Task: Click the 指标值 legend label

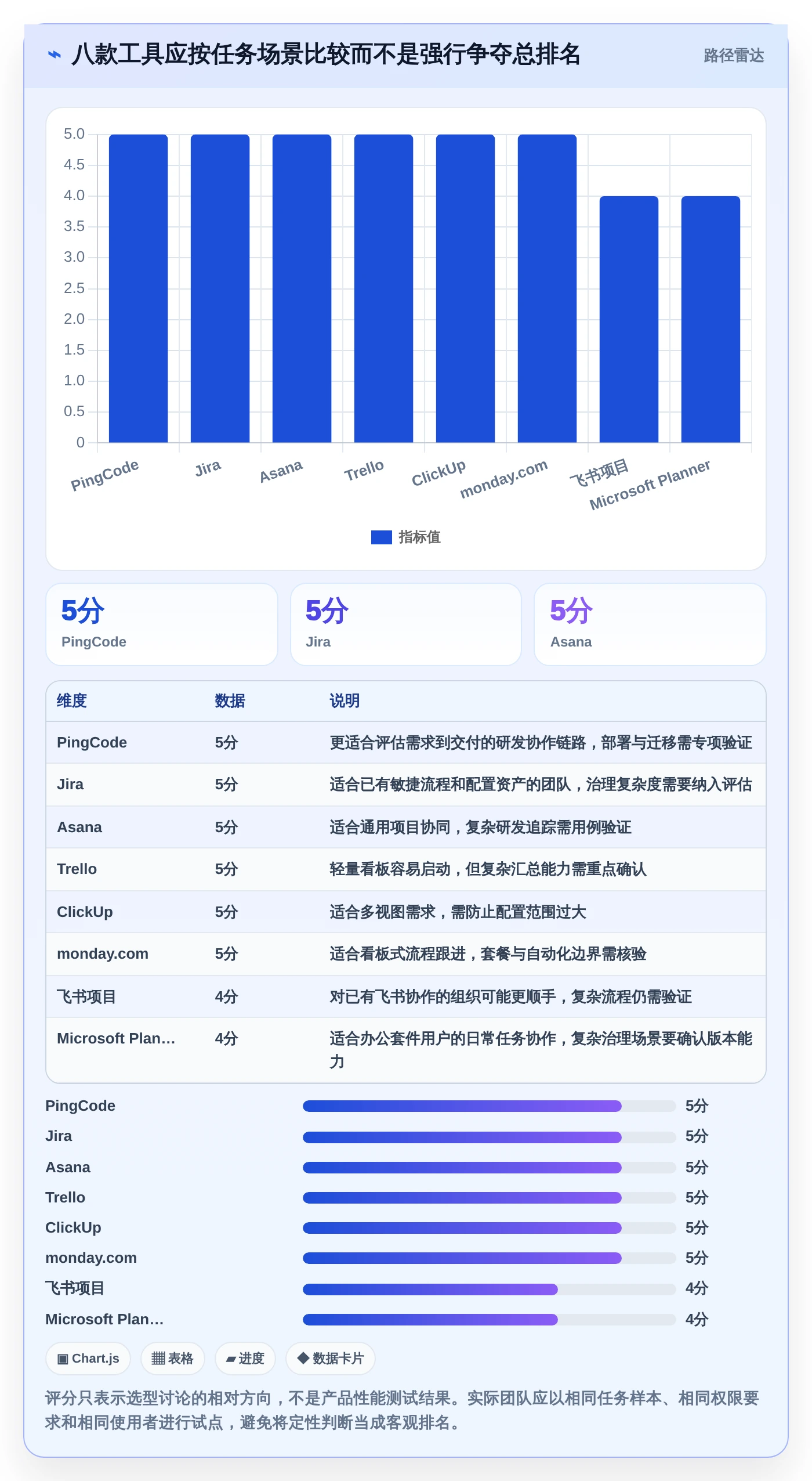Action: 419,537
